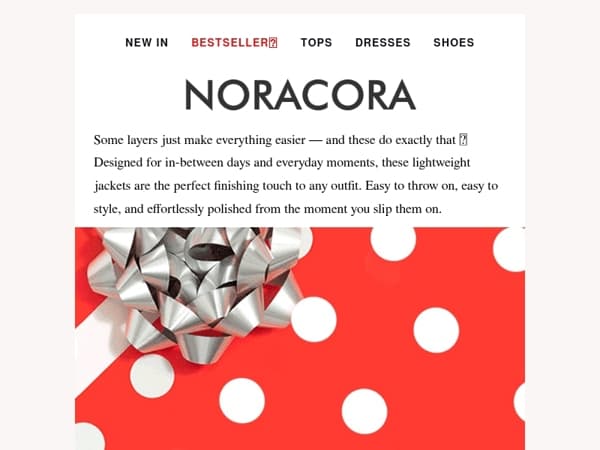
Task: Click the sentence starting 'Some layers just make'
Action: (280, 140)
